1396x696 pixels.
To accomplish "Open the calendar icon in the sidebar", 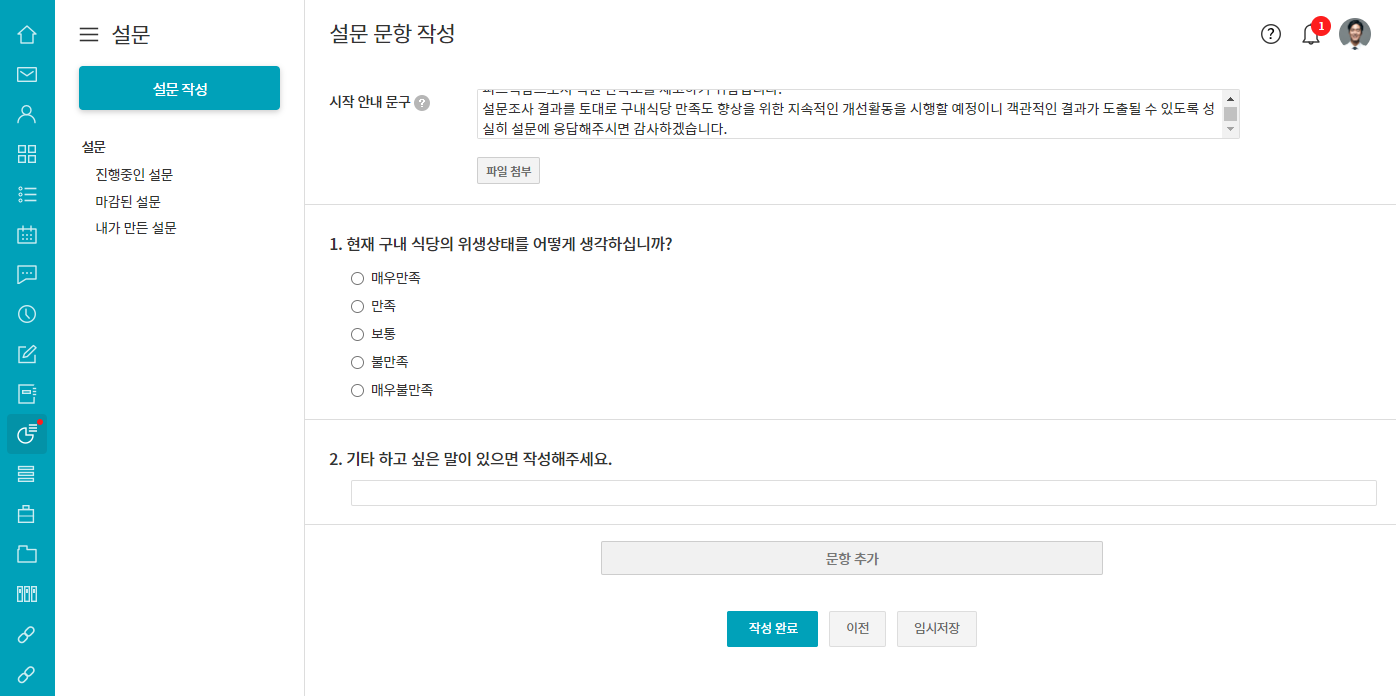I will [27, 234].
